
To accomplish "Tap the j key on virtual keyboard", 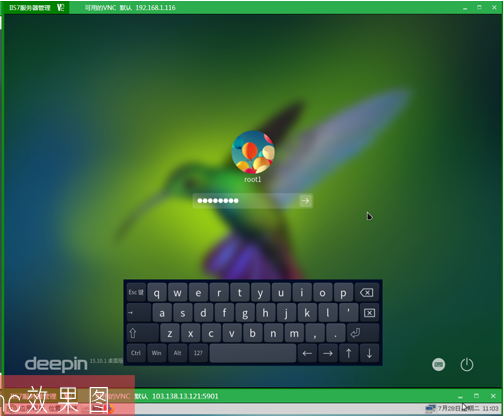I will coord(286,313).
